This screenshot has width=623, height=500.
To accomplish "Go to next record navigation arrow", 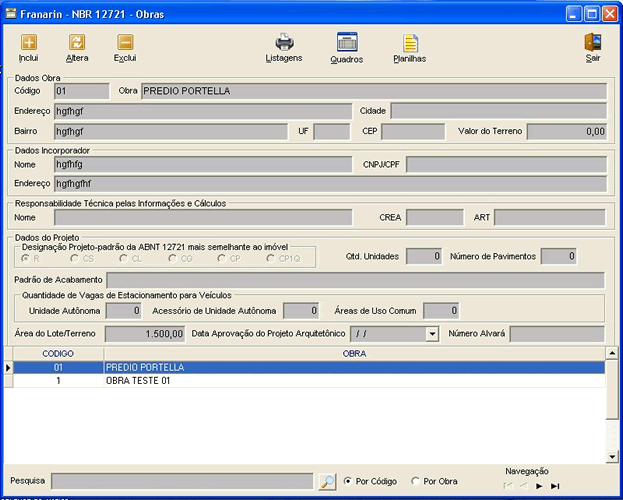I will 539,486.
